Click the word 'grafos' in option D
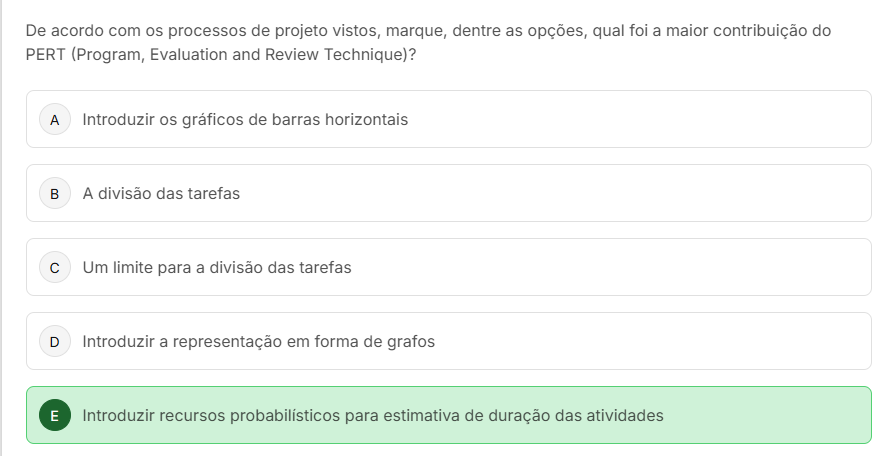 411,341
